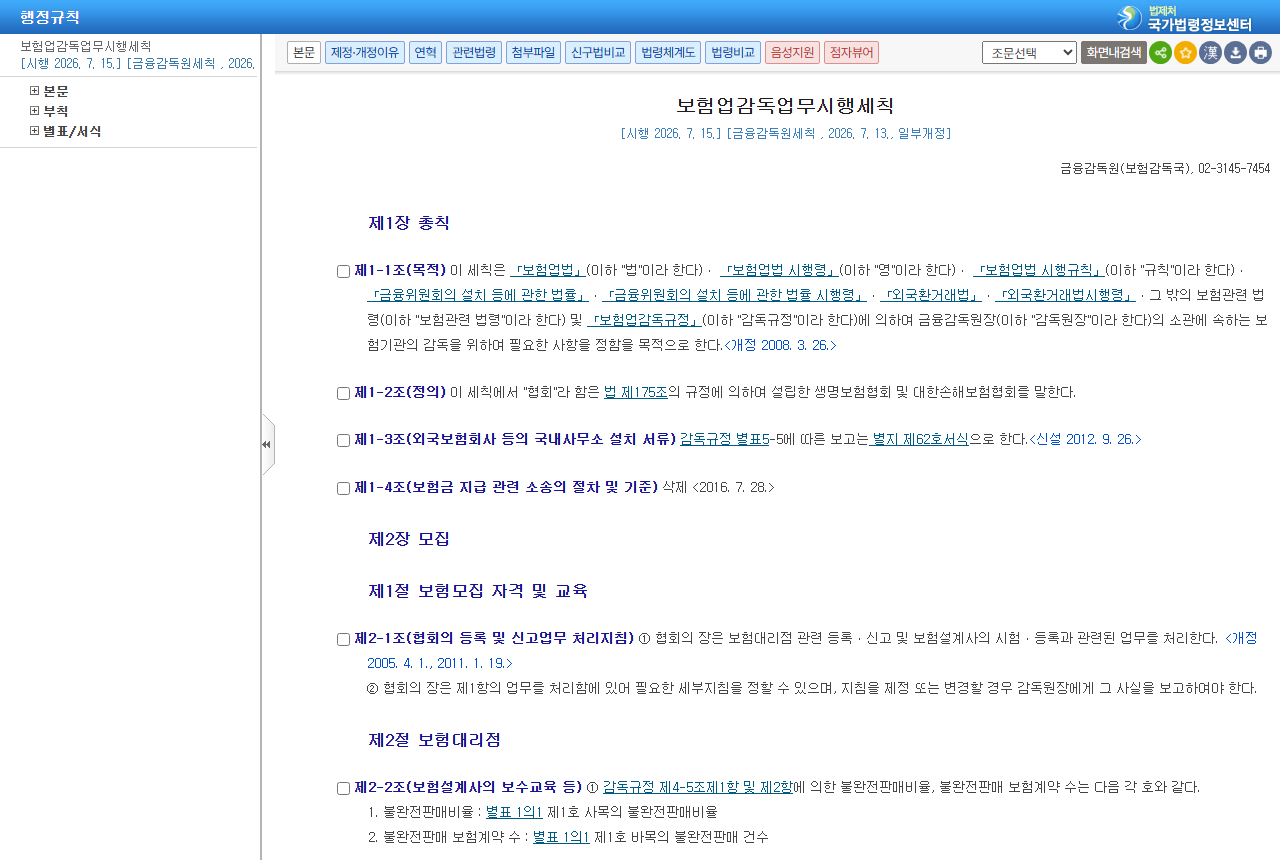Viewport: 1280px width, 860px height.
Task: Open the 첨부파일 tab
Action: coord(533,53)
